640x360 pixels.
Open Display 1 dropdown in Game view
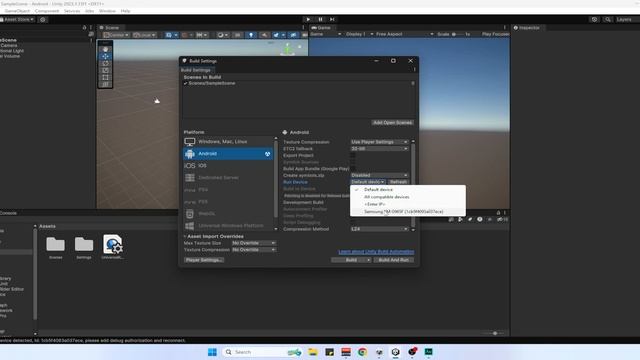[359, 34]
